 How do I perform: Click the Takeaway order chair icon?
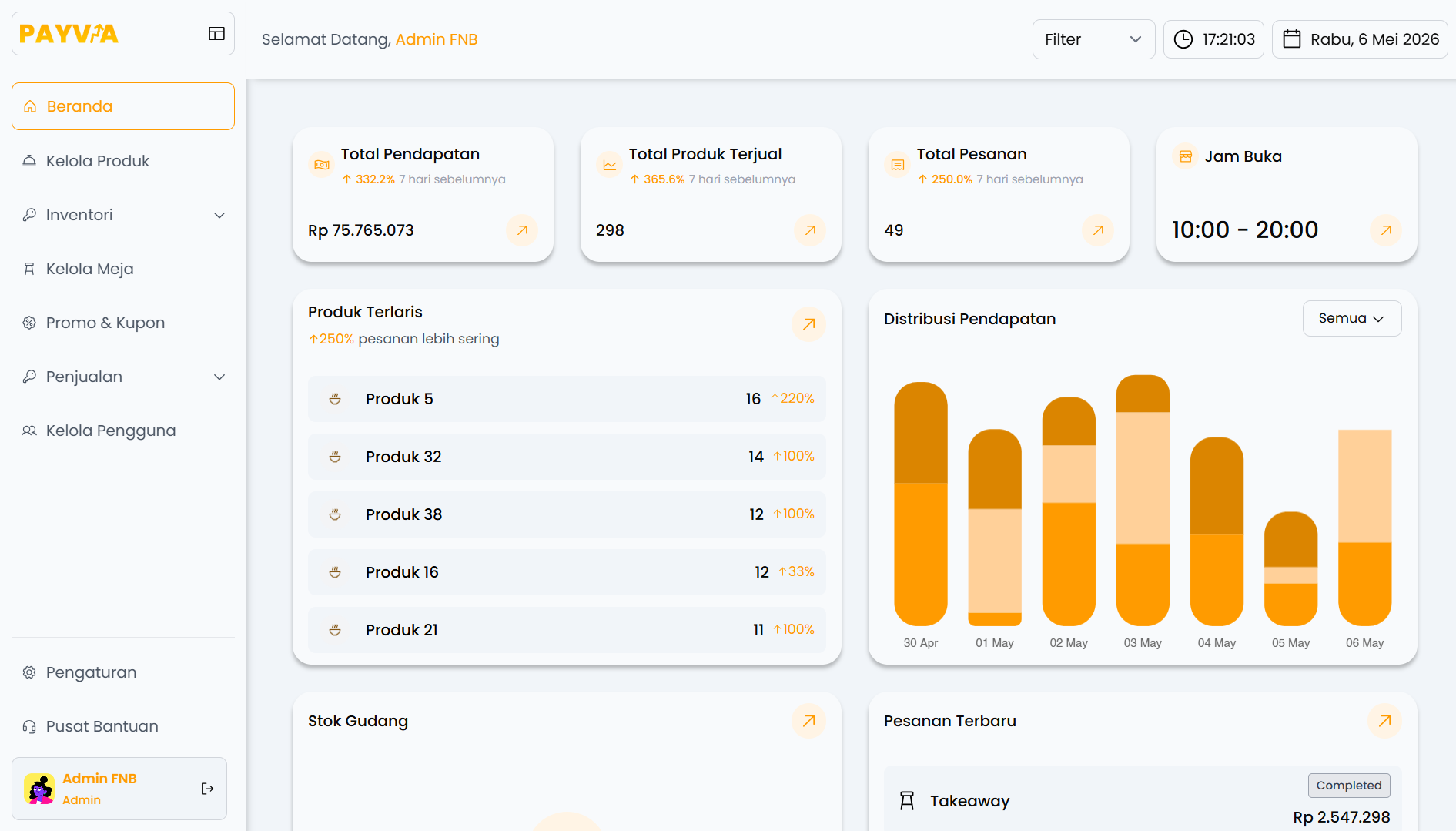click(907, 801)
